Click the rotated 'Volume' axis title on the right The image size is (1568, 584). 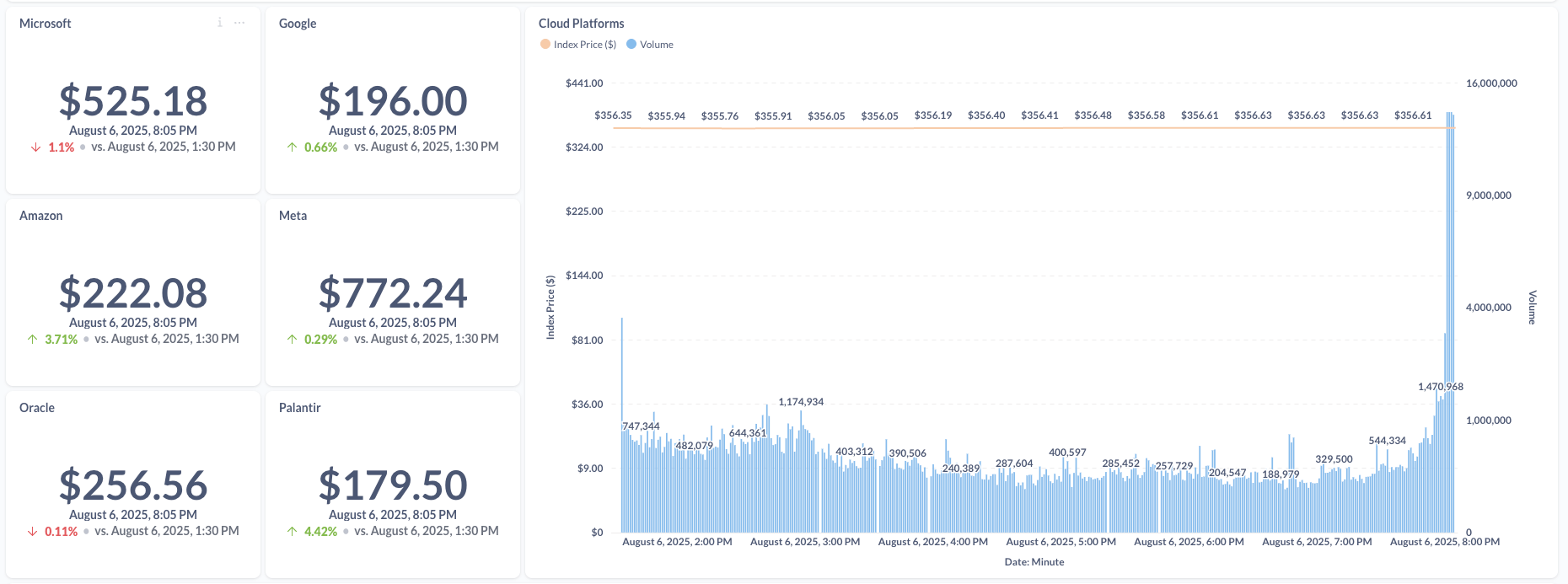point(1532,308)
